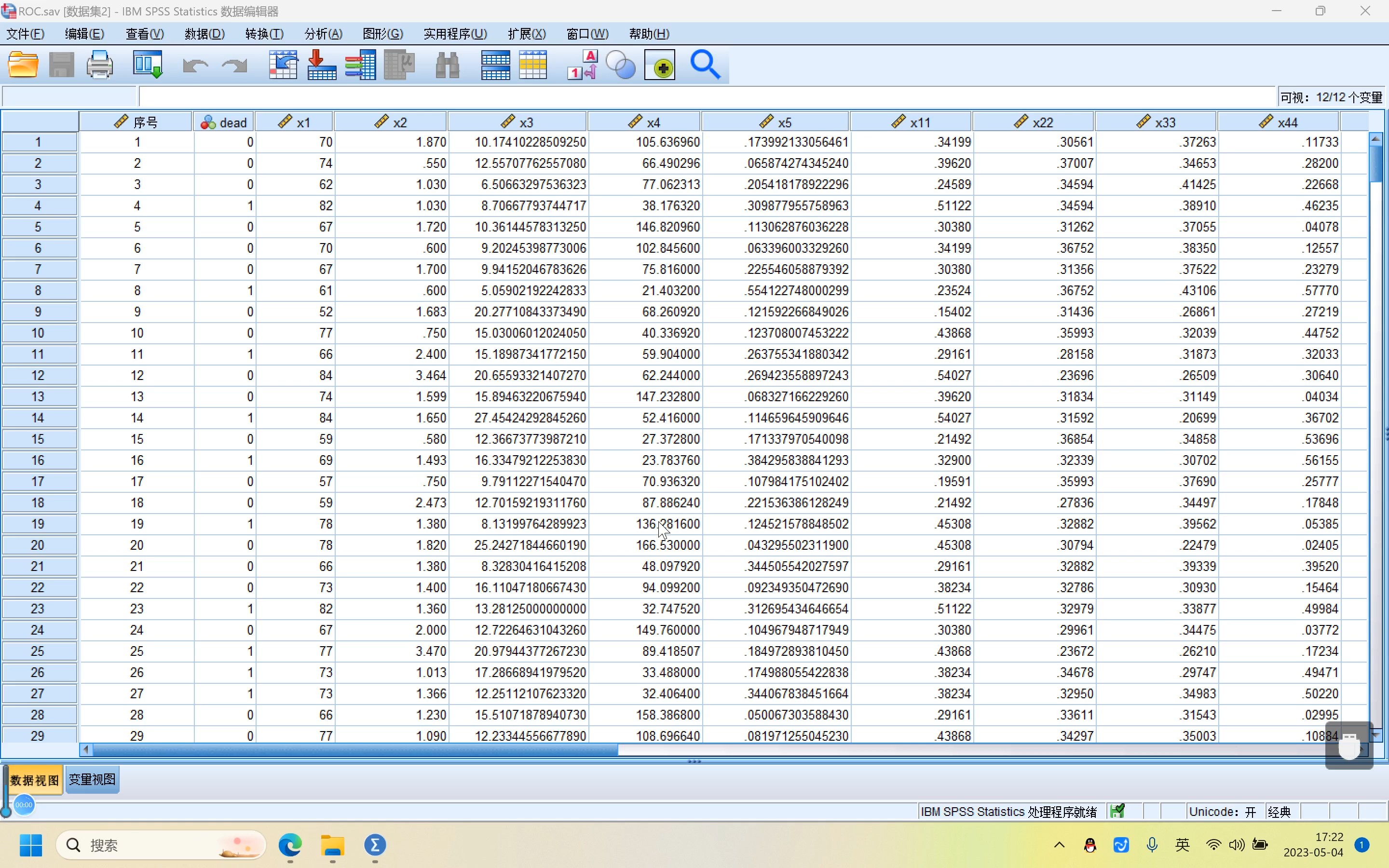Screen dimensions: 1389x868
Task: Open the 编辑(E) menu
Action: pyautogui.click(x=84, y=34)
